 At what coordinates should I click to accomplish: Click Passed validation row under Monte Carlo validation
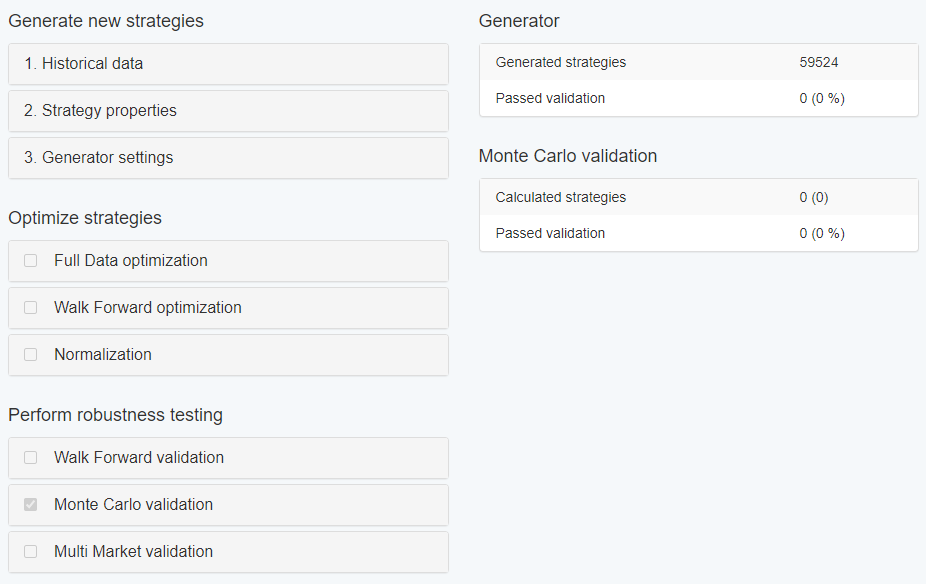click(x=699, y=233)
